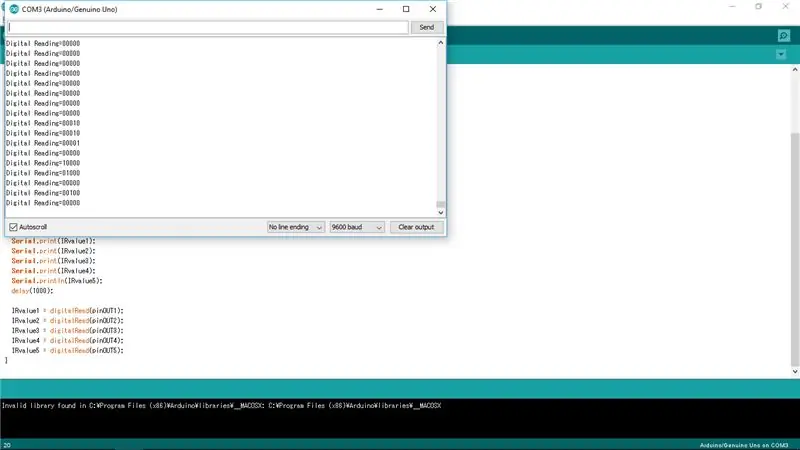Click the COM3 (Arduino/Genuino Uno) window title
Image resolution: width=800 pixels, height=450 pixels.
pyautogui.click(x=69, y=9)
